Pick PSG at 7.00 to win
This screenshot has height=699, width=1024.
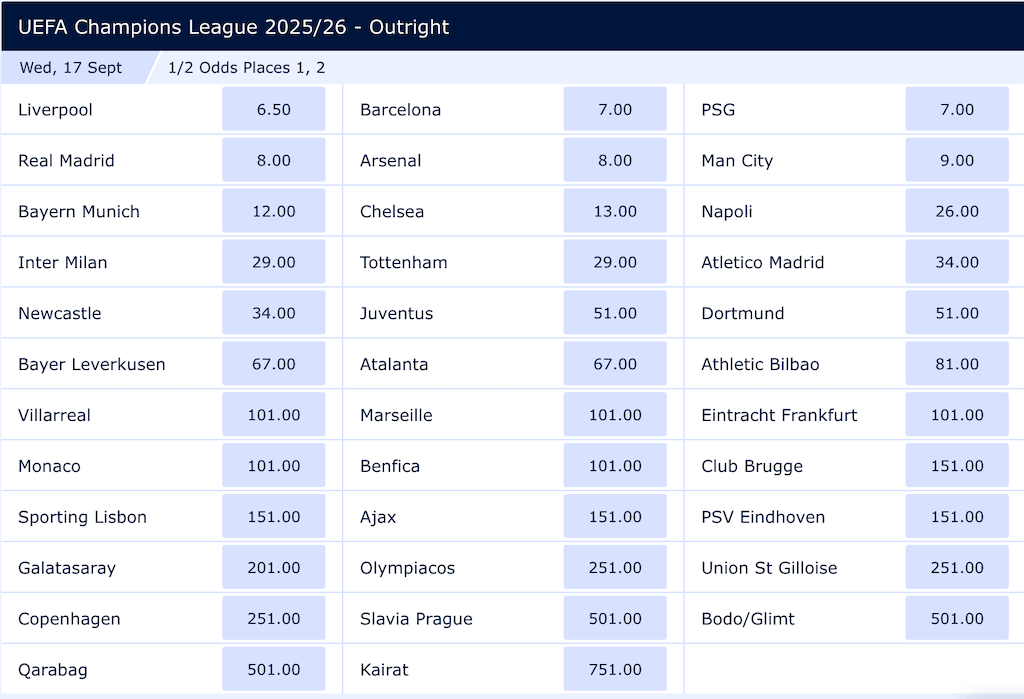point(956,109)
